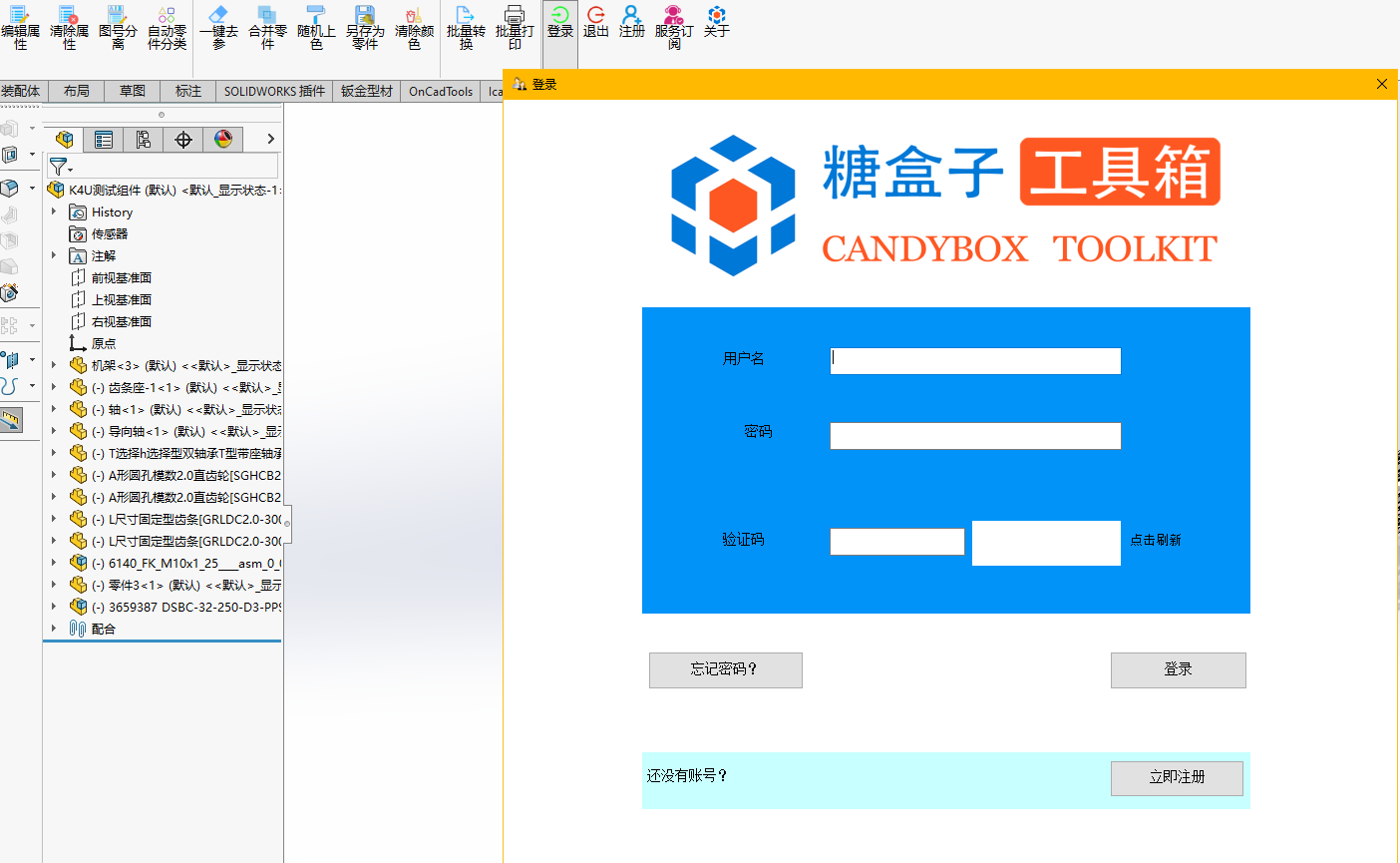Viewport: 1400px width, 863px height.
Task: Open the 草图 sketch tab
Action: (x=133, y=91)
